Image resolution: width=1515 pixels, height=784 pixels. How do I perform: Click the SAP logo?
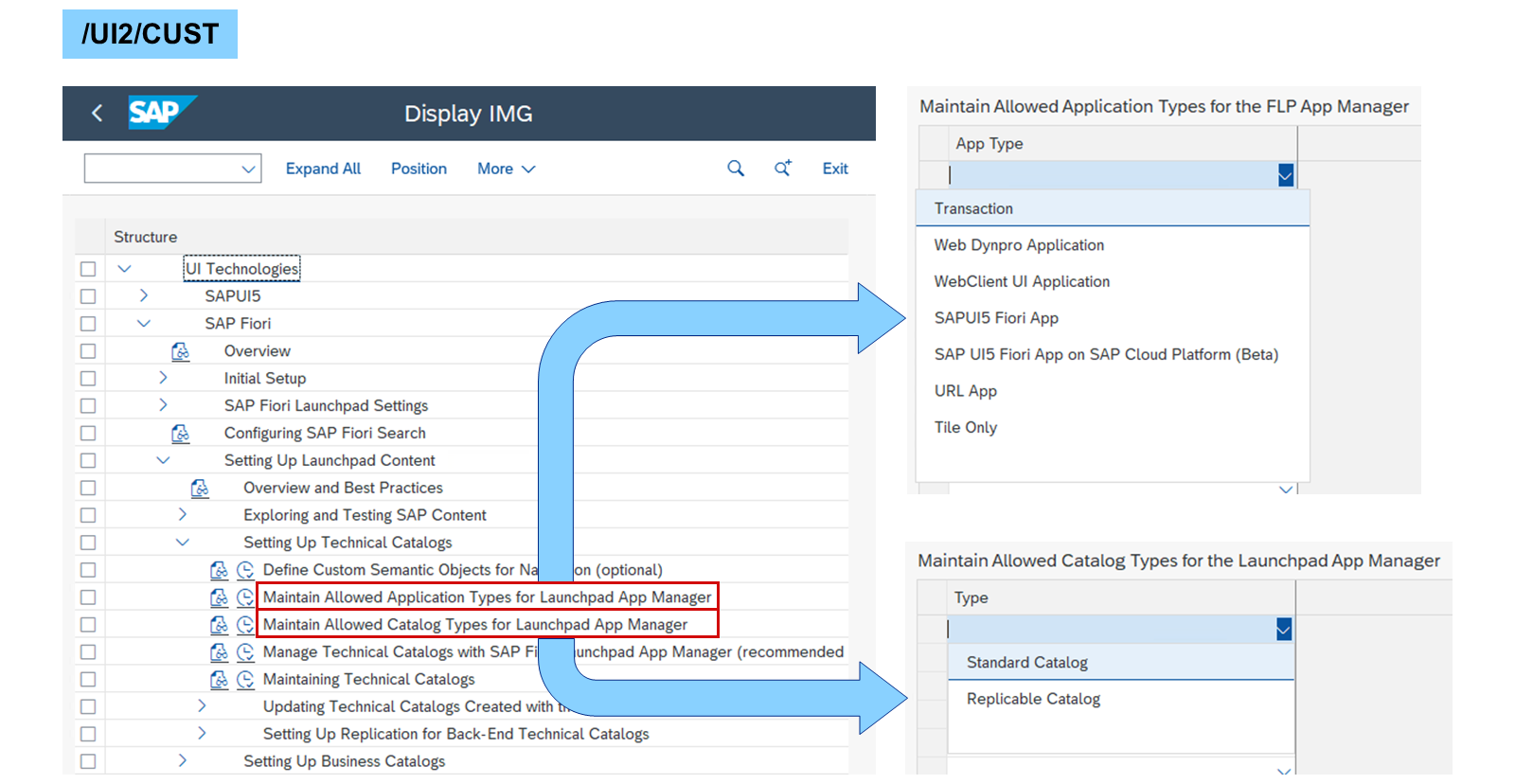pos(162,113)
